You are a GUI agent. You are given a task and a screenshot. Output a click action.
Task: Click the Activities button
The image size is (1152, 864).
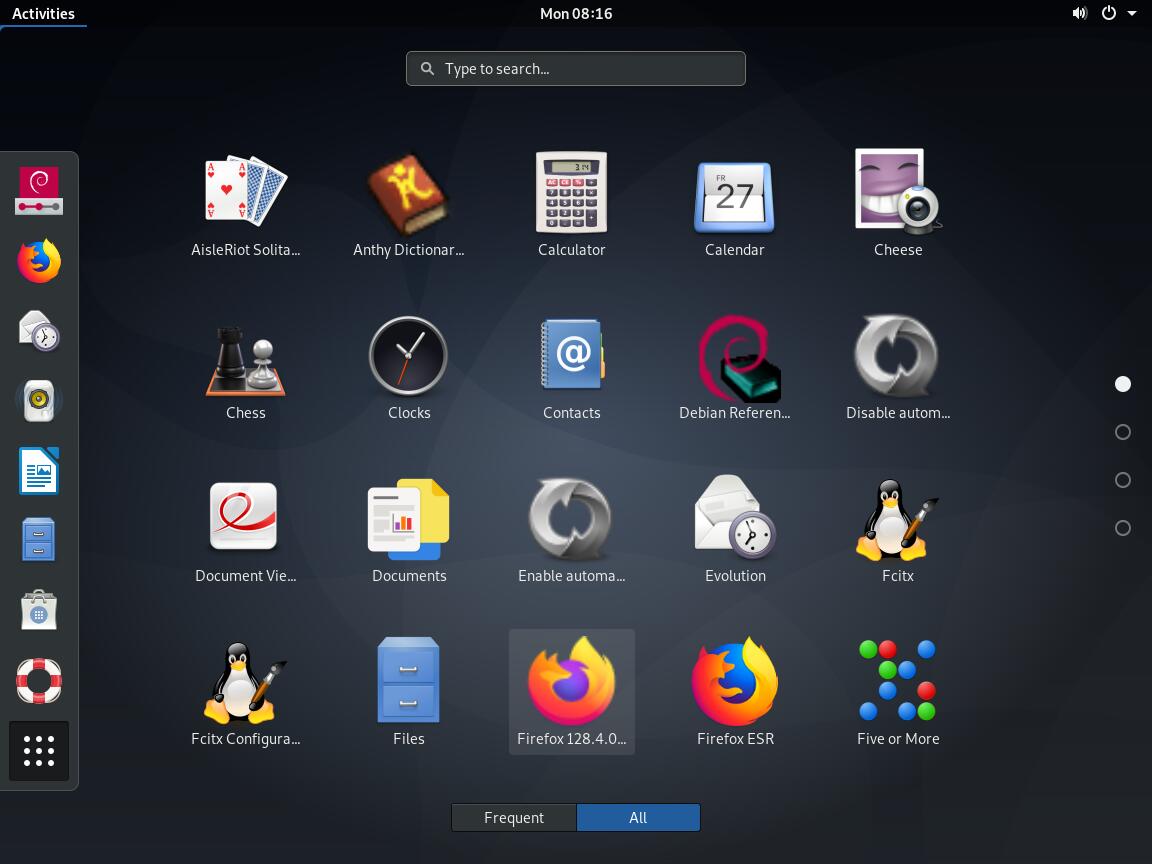[43, 13]
